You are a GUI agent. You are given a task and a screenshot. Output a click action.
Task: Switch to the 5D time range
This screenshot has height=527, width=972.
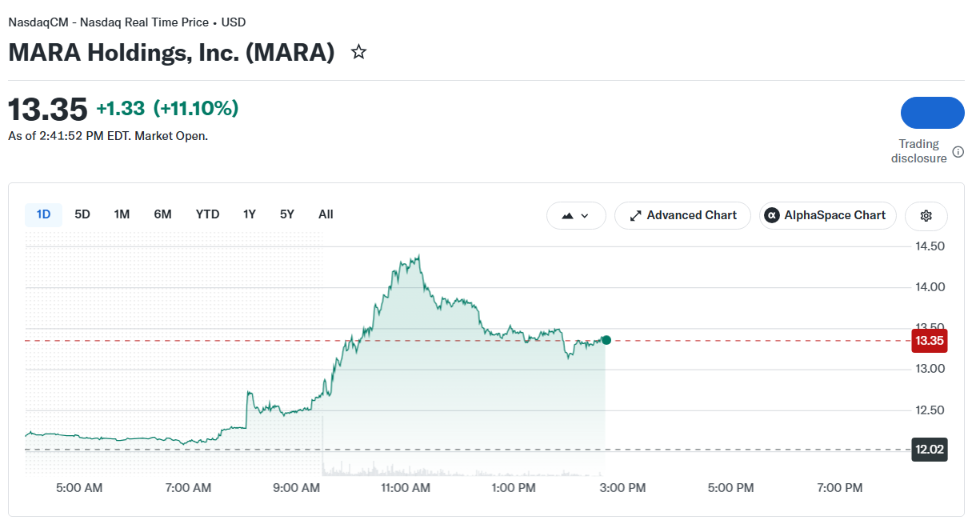coord(82,215)
